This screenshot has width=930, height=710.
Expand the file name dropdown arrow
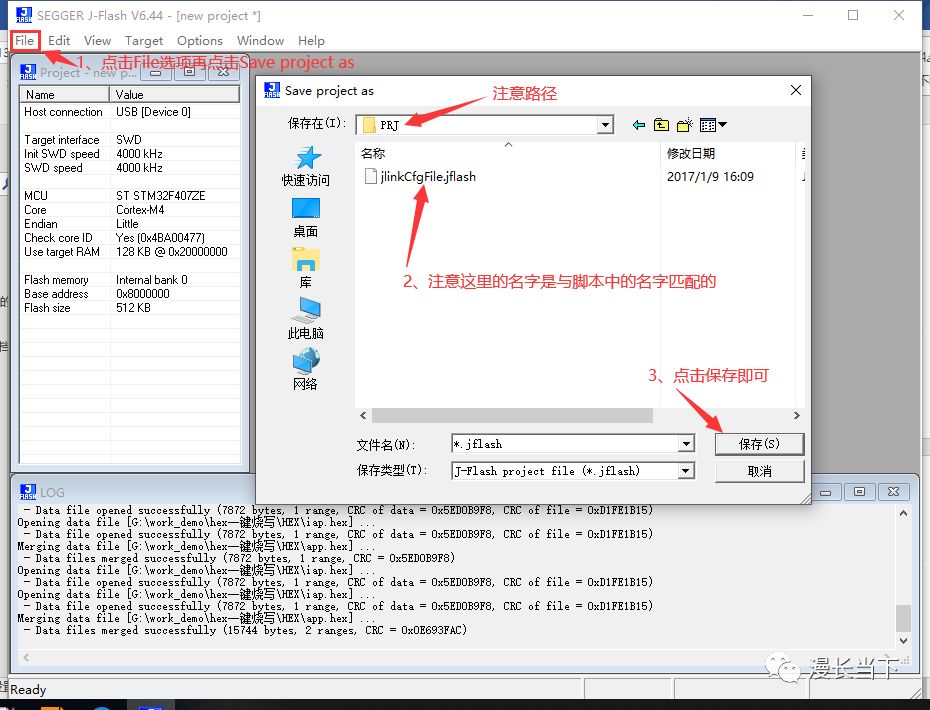686,444
